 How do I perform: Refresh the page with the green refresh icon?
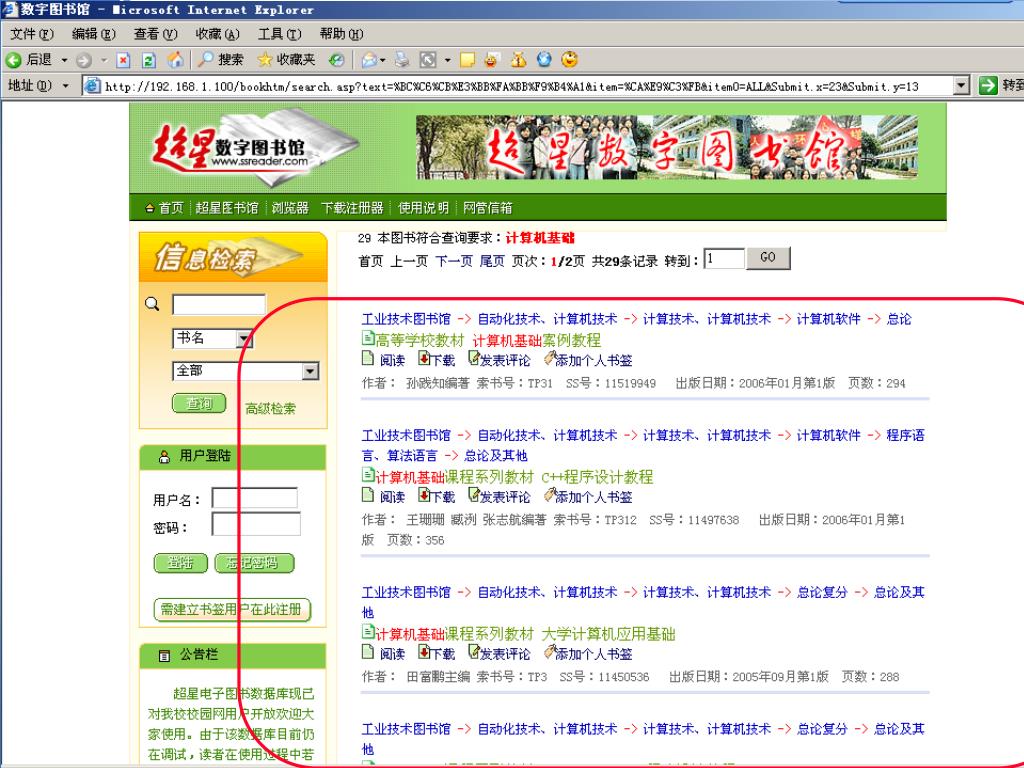(149, 61)
